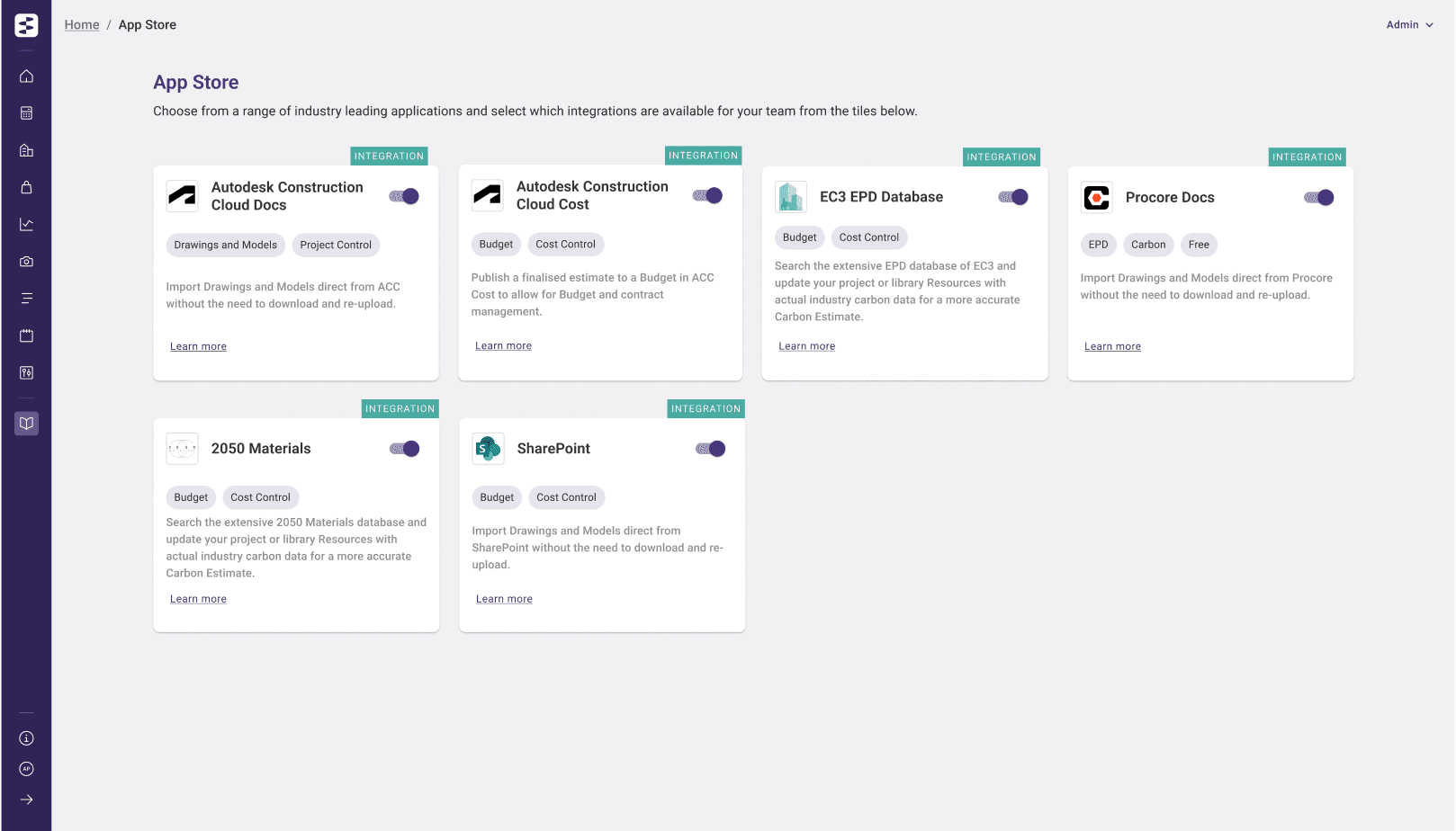
Task: Click Budget tag on EC3 EPD card
Action: [x=800, y=237]
